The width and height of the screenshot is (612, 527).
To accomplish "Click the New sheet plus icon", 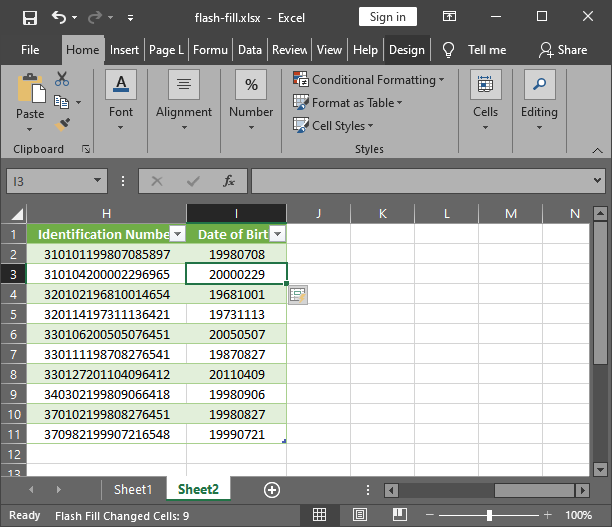I will coord(272,490).
